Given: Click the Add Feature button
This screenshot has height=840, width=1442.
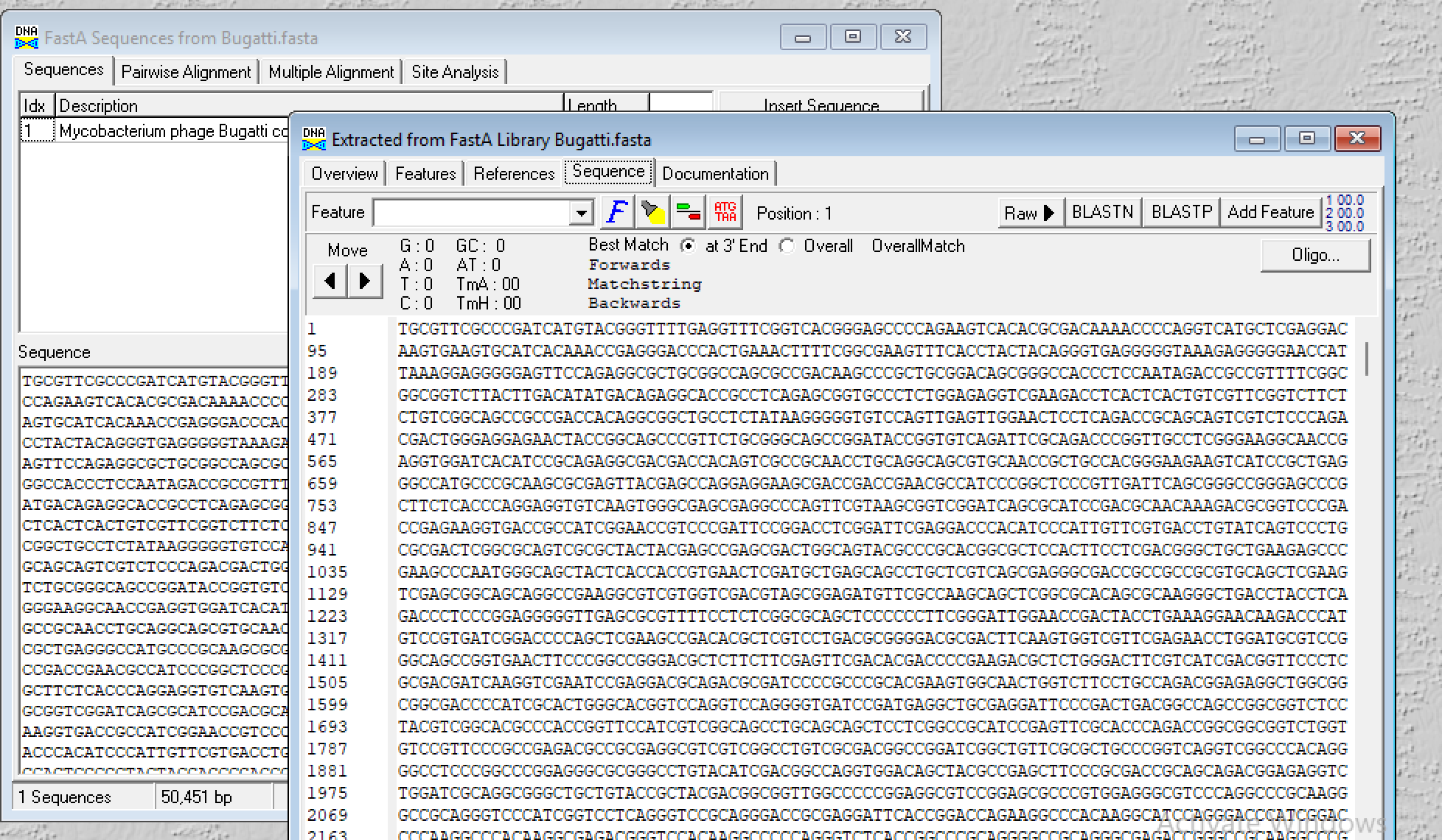Looking at the screenshot, I should tap(1270, 212).
